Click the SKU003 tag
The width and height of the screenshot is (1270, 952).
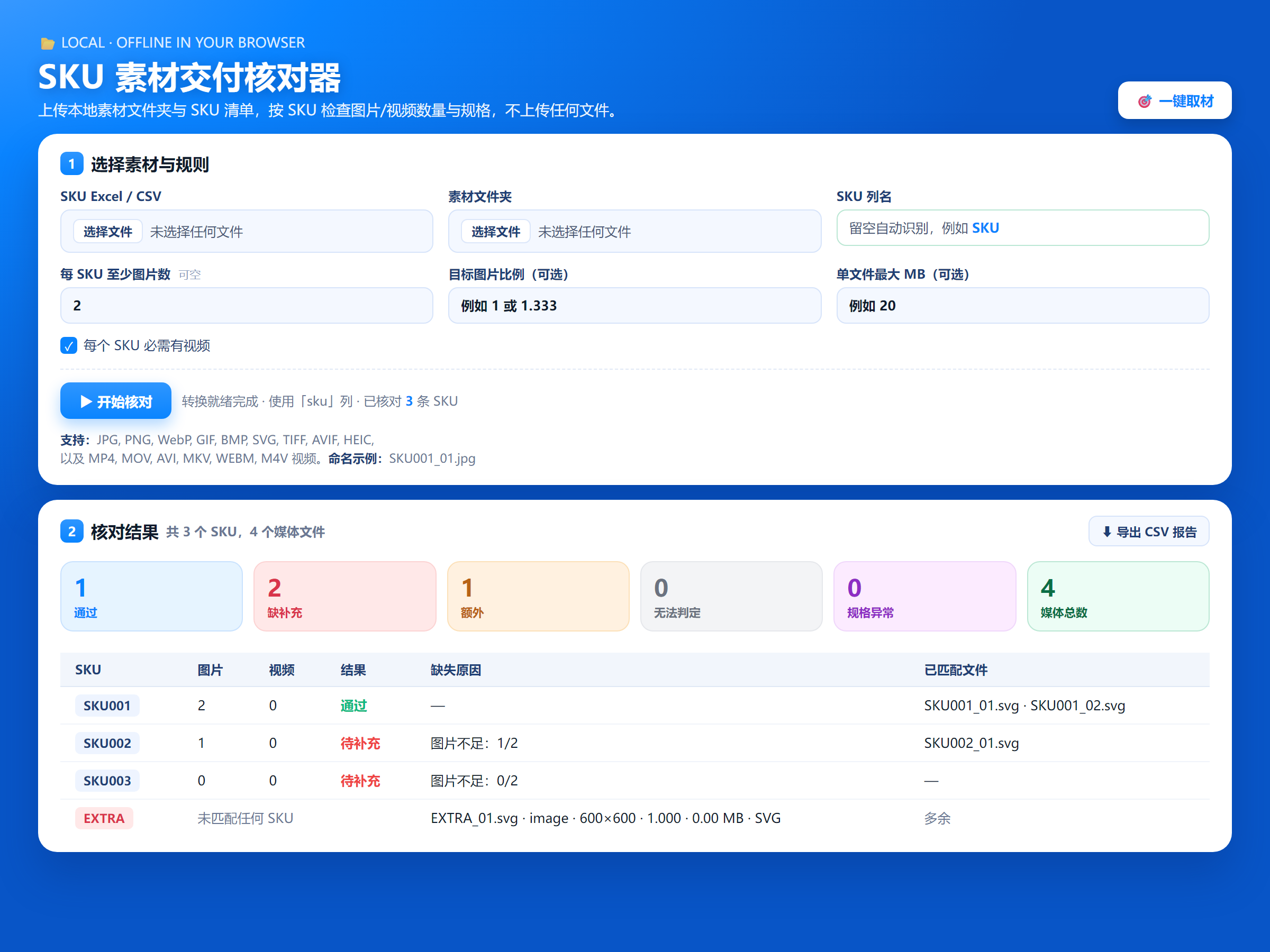pos(107,781)
